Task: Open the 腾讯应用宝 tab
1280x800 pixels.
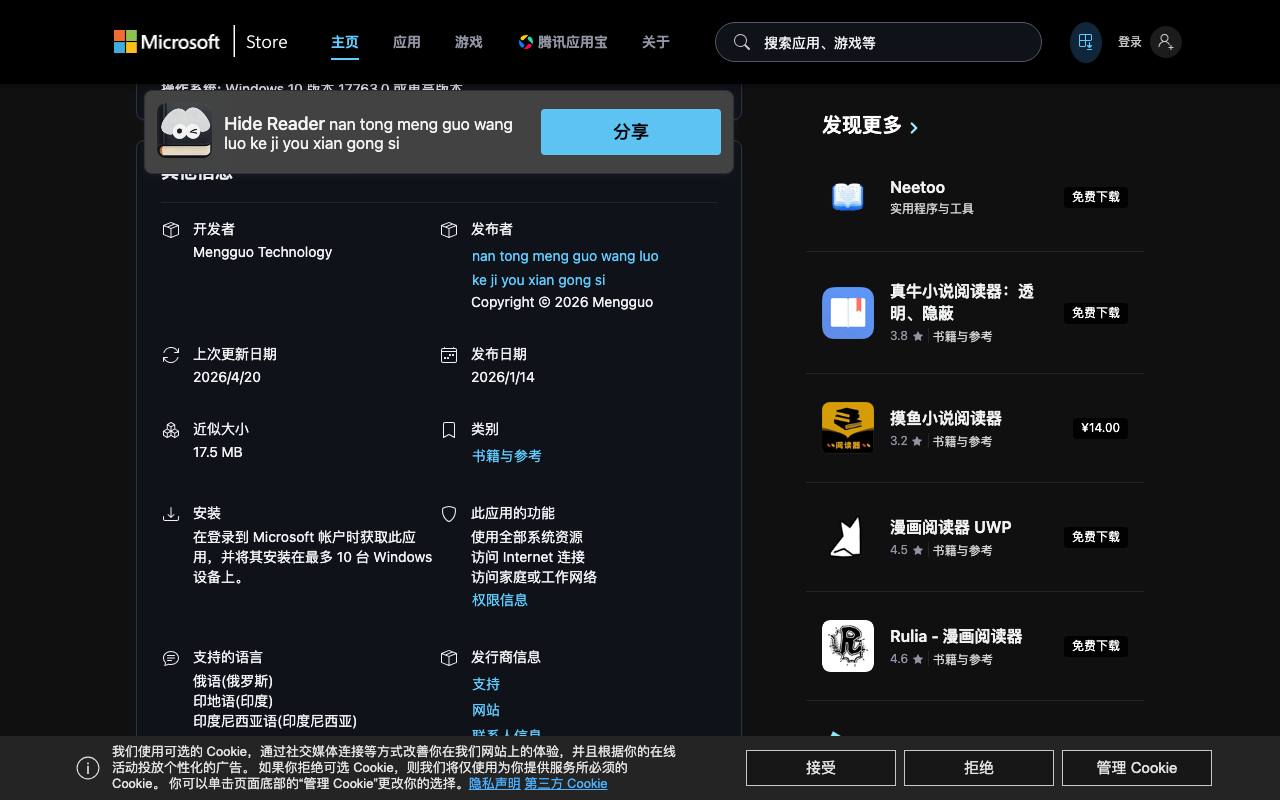Action: pos(563,42)
